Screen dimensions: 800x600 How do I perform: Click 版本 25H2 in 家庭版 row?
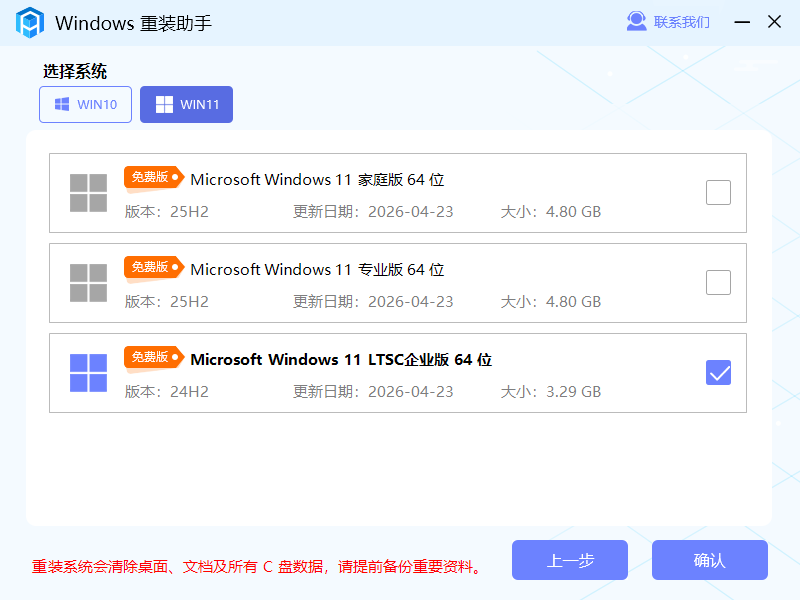[x=167, y=212]
